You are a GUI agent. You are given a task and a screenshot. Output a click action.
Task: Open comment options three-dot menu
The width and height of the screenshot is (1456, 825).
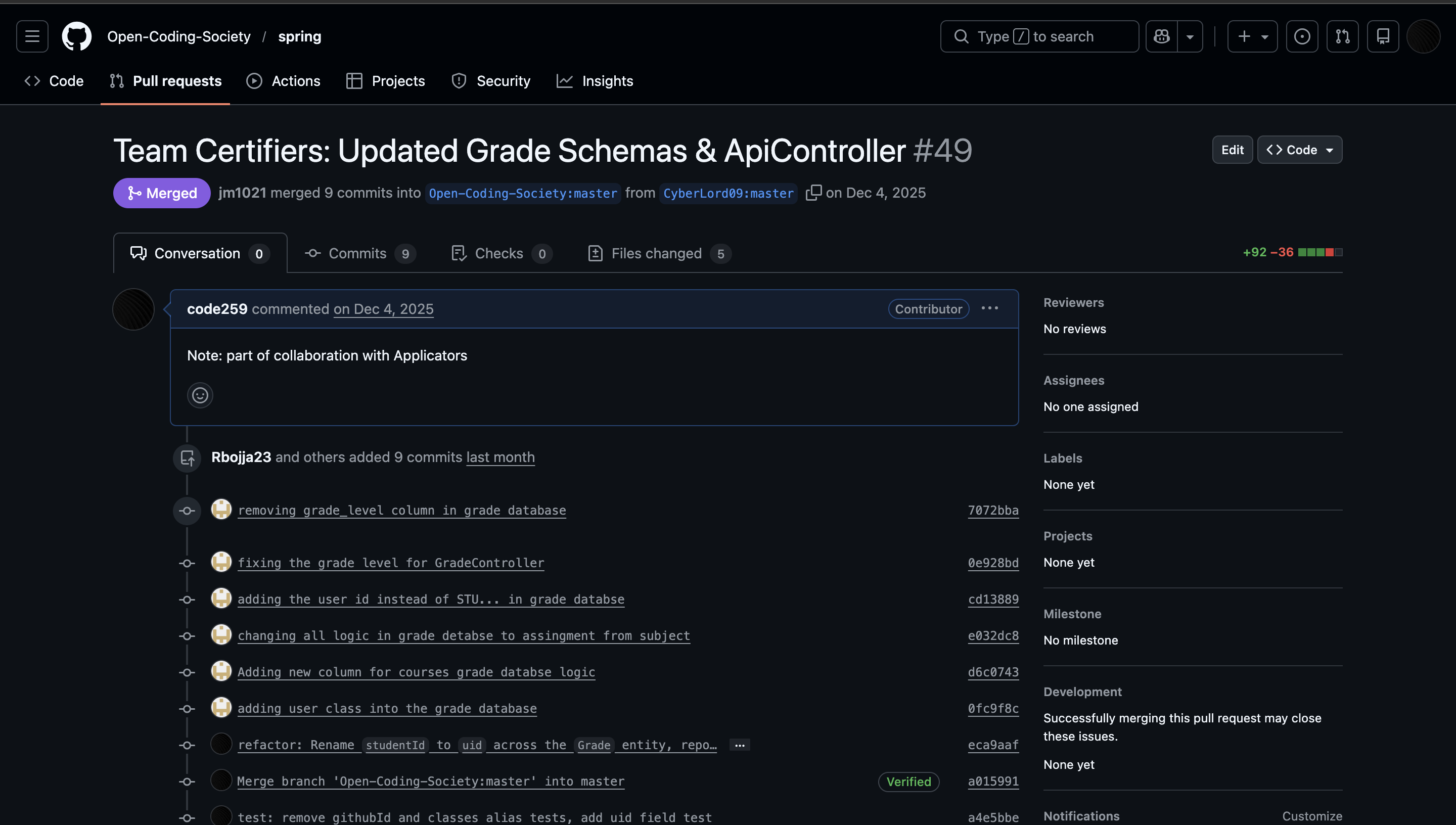(990, 308)
